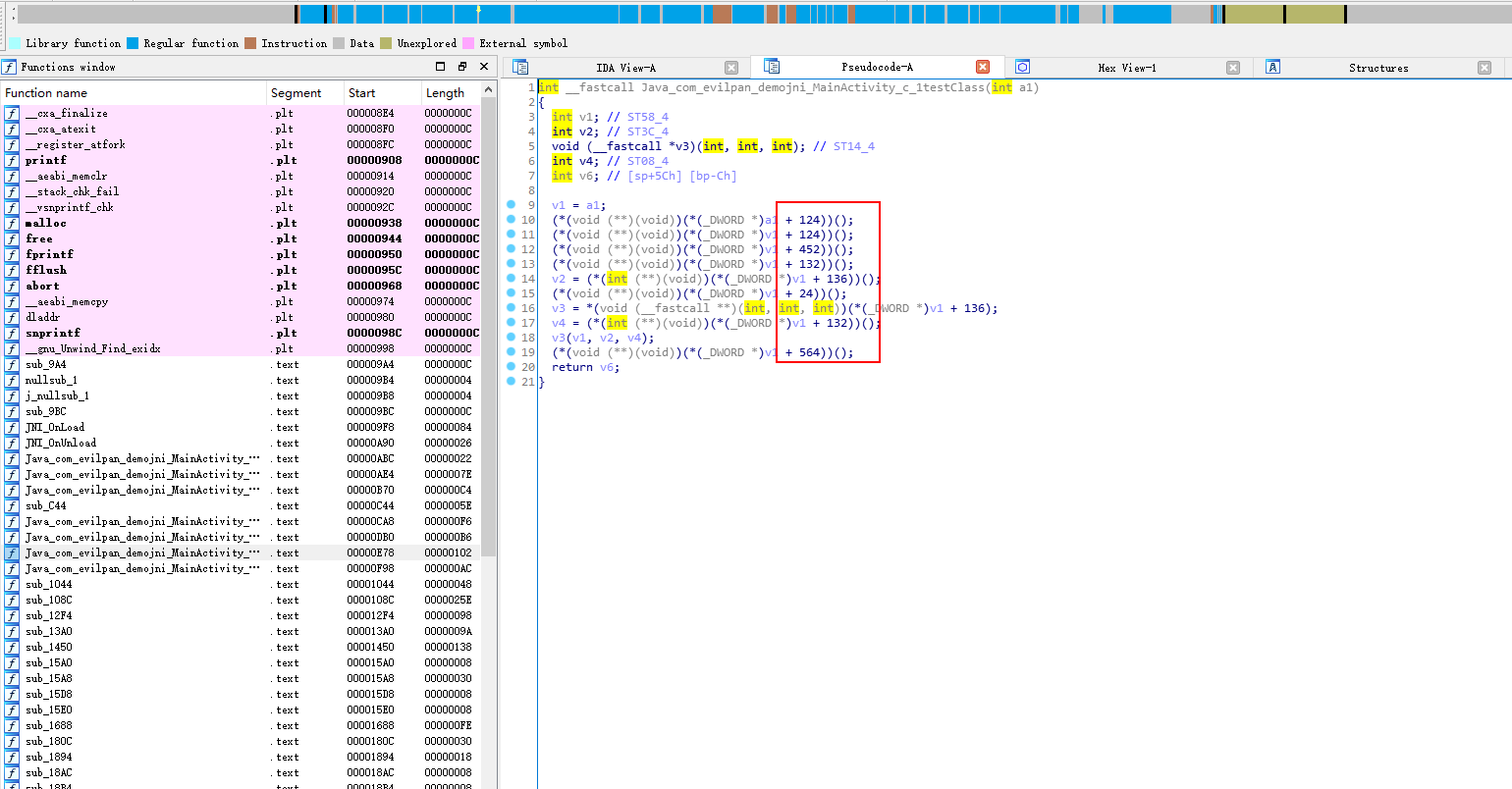Close the Functions window panel
This screenshot has height=789, width=1512.
tap(484, 67)
